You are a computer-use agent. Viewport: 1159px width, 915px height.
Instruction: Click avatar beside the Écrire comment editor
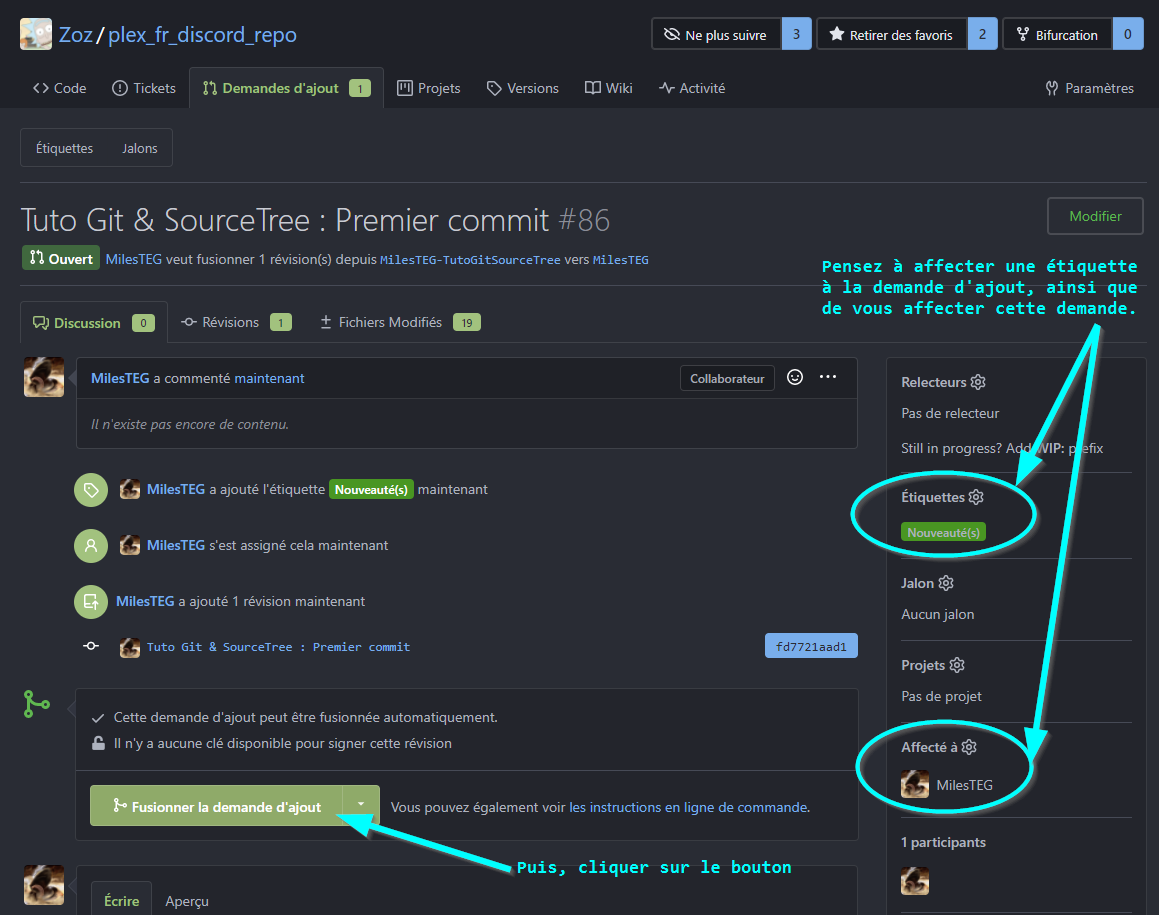point(44,885)
